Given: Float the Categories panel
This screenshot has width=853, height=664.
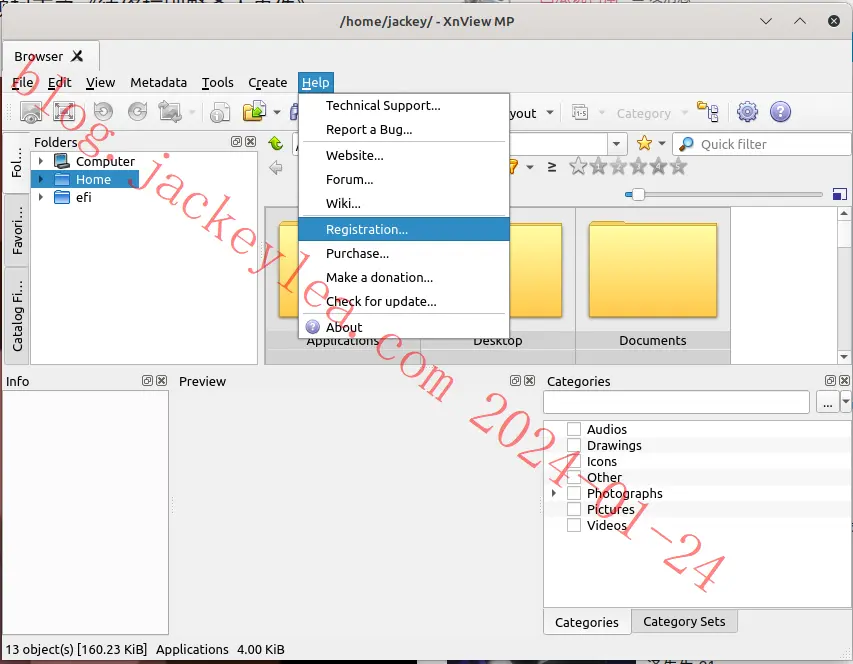Looking at the screenshot, I should 830,381.
